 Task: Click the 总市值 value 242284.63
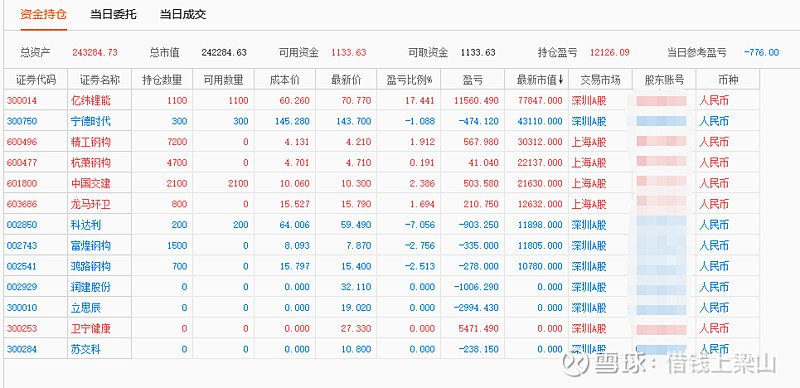tap(224, 53)
